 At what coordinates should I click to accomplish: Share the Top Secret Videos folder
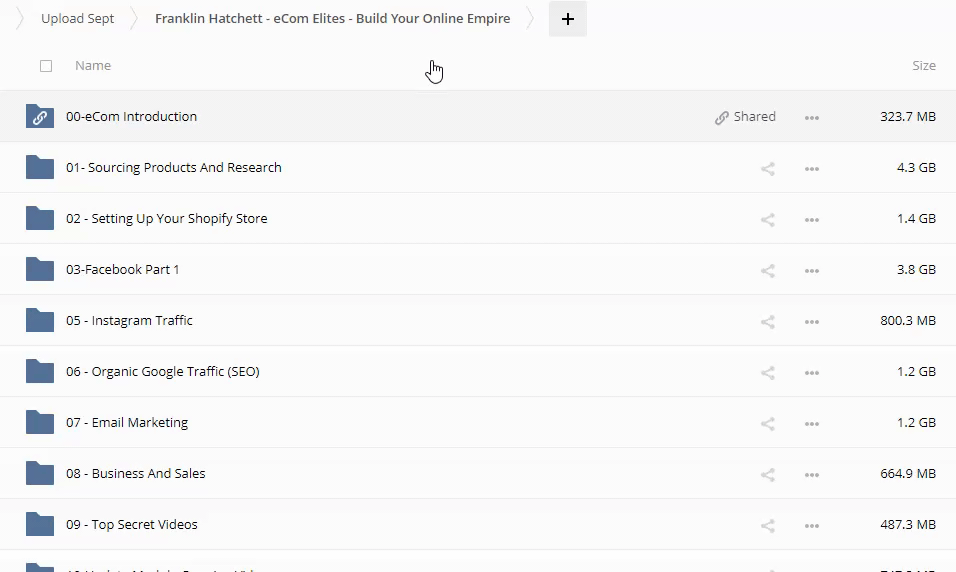(768, 525)
